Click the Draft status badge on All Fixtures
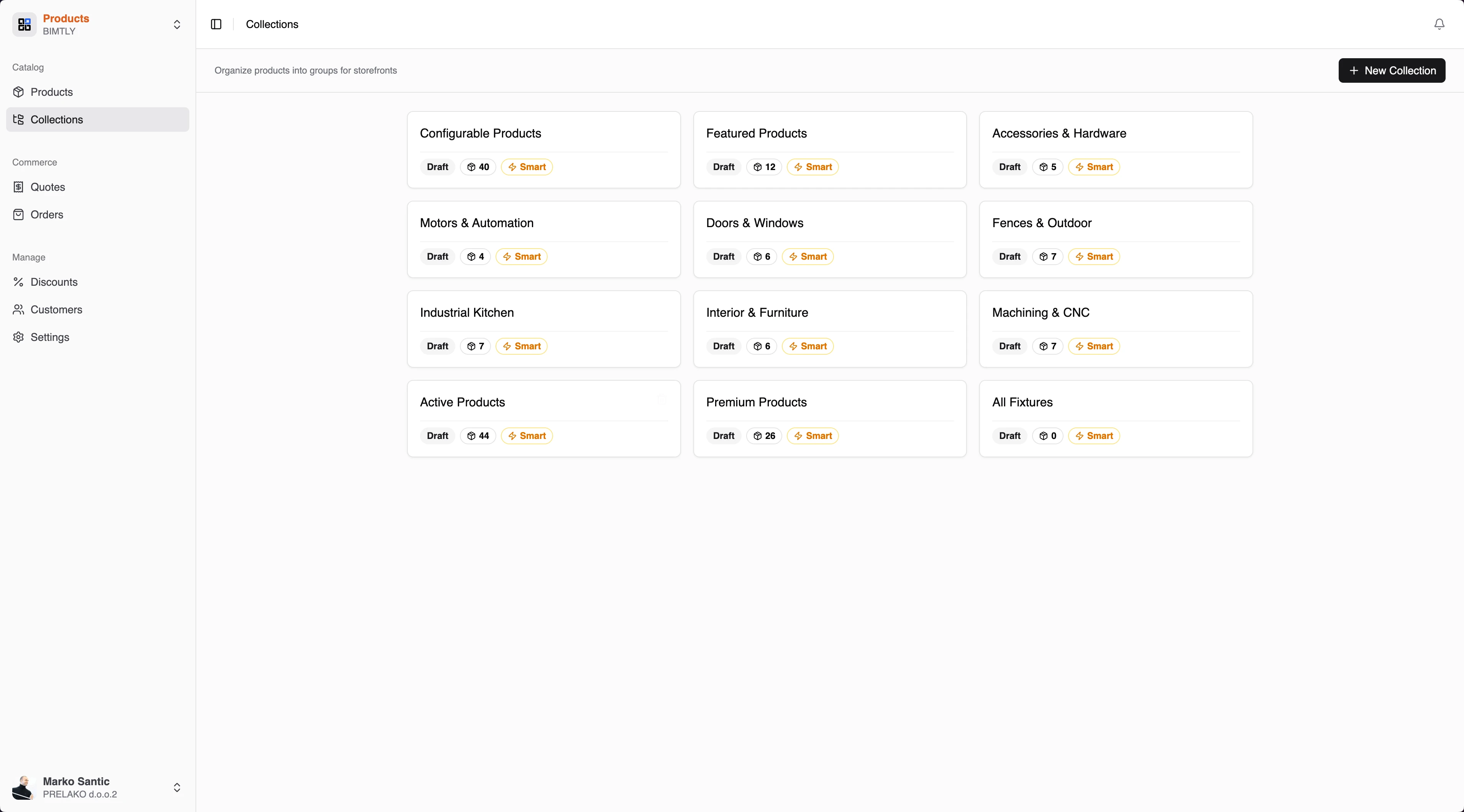The width and height of the screenshot is (1464, 812). click(x=1009, y=435)
